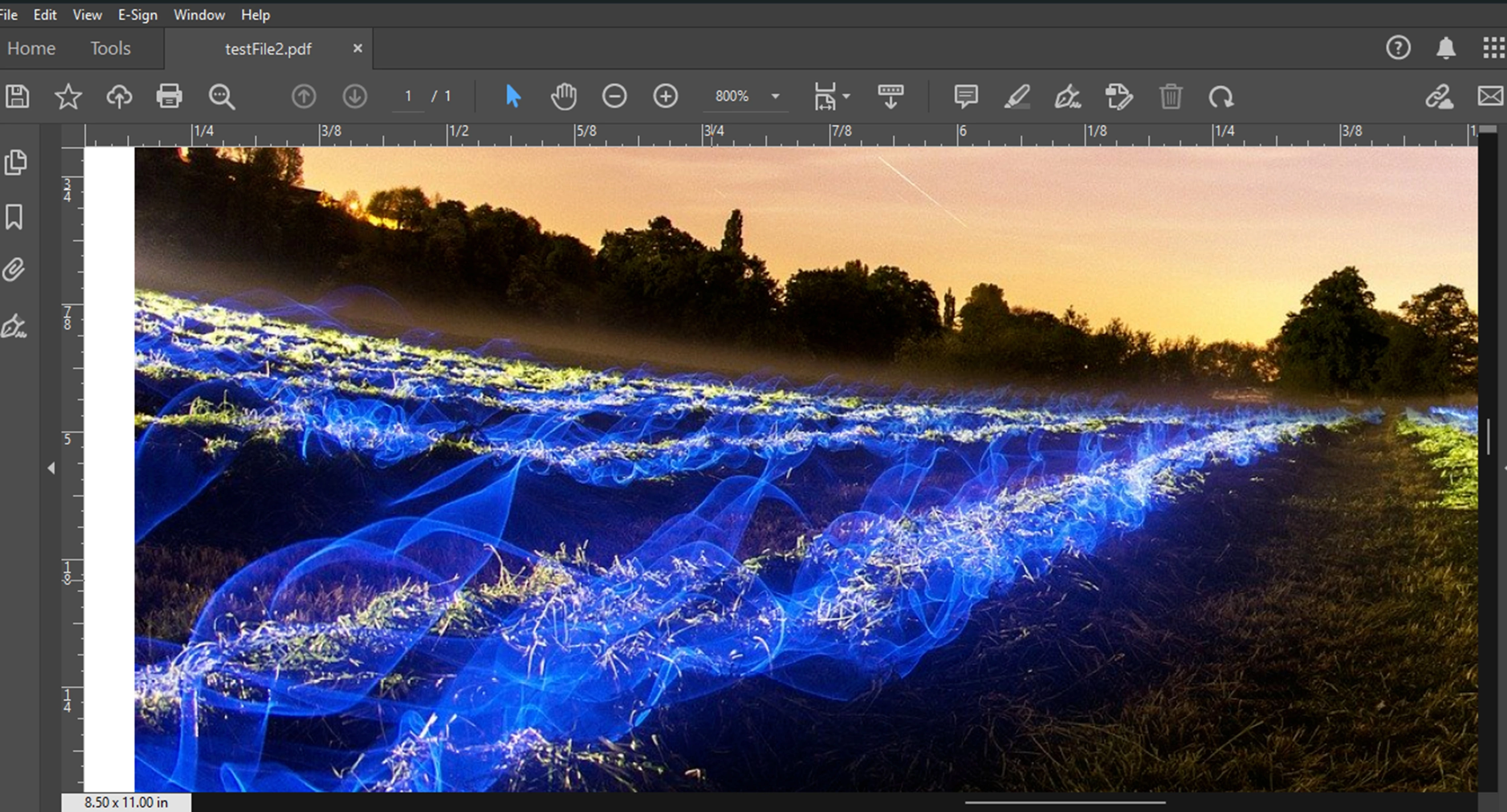Add file to starred favorites
Screen dimensions: 1507x812
(68, 96)
